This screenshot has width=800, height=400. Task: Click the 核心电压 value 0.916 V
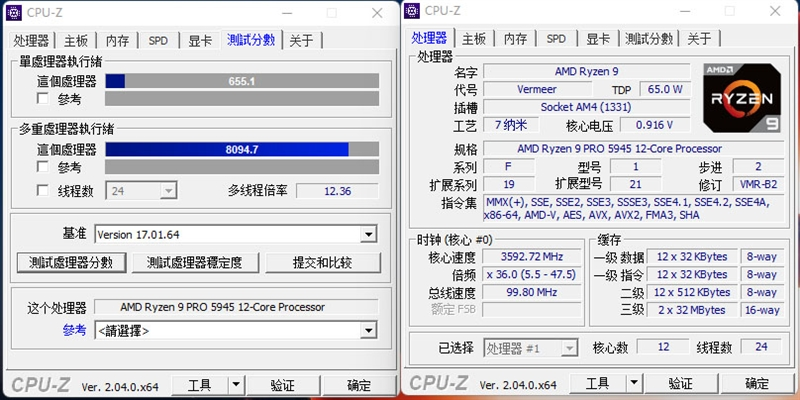tap(655, 125)
